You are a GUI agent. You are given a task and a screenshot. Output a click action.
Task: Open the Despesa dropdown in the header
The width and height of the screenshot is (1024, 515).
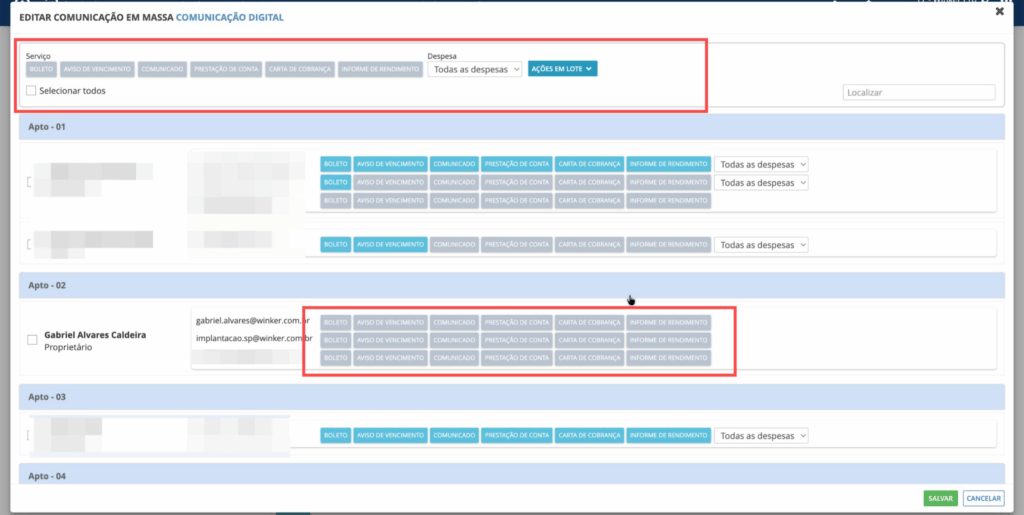(474, 69)
